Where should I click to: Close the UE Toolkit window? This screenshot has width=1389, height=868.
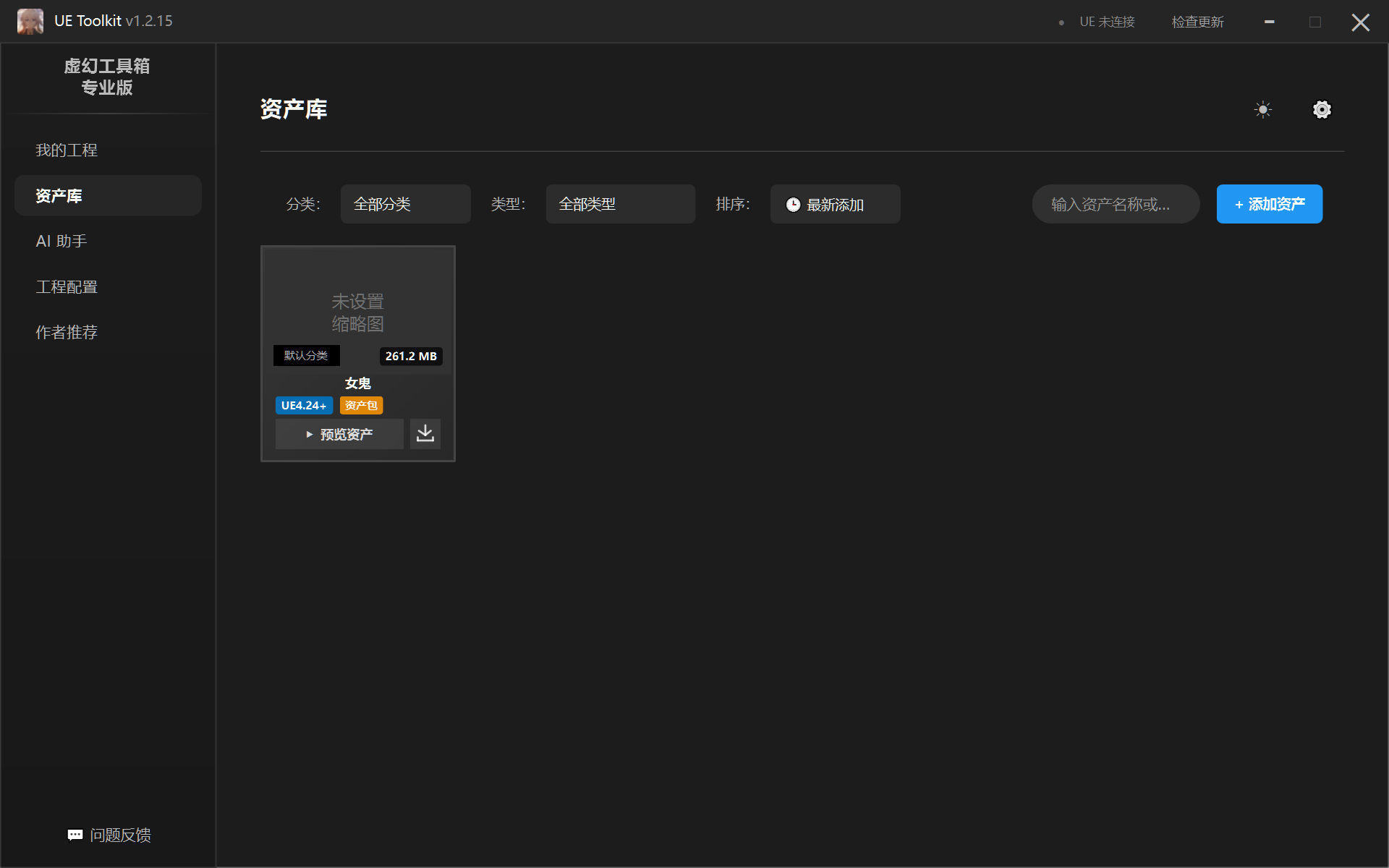coord(1361,22)
